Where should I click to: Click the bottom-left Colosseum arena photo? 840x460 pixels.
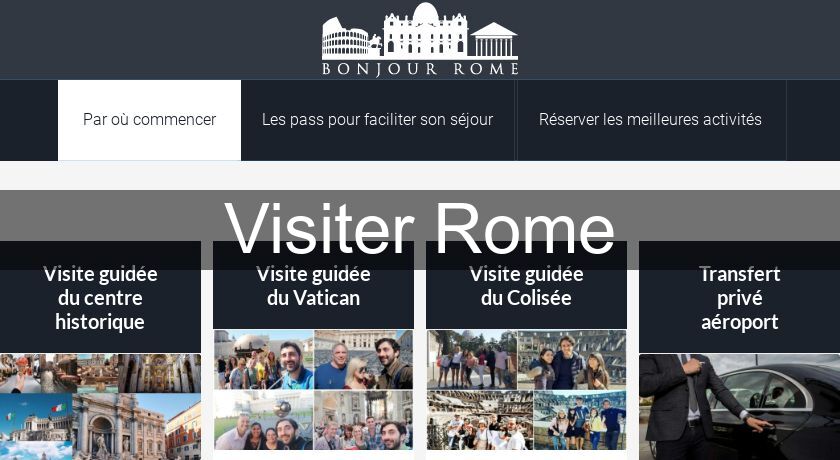(x=480, y=420)
